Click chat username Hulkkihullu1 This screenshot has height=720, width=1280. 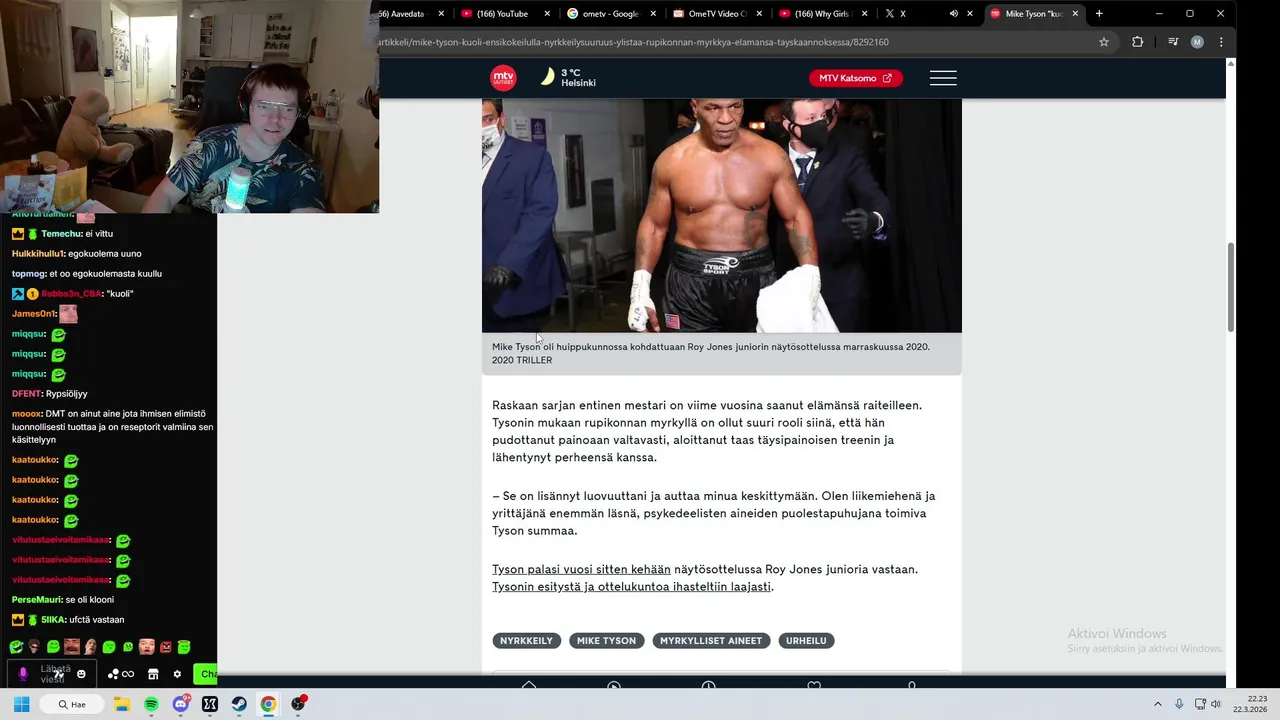[38, 253]
